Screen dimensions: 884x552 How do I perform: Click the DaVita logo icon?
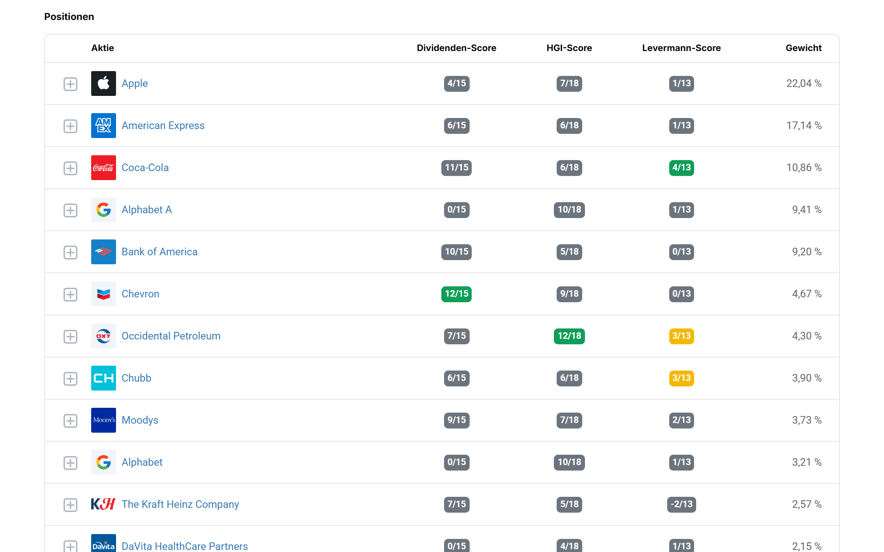(x=103, y=544)
